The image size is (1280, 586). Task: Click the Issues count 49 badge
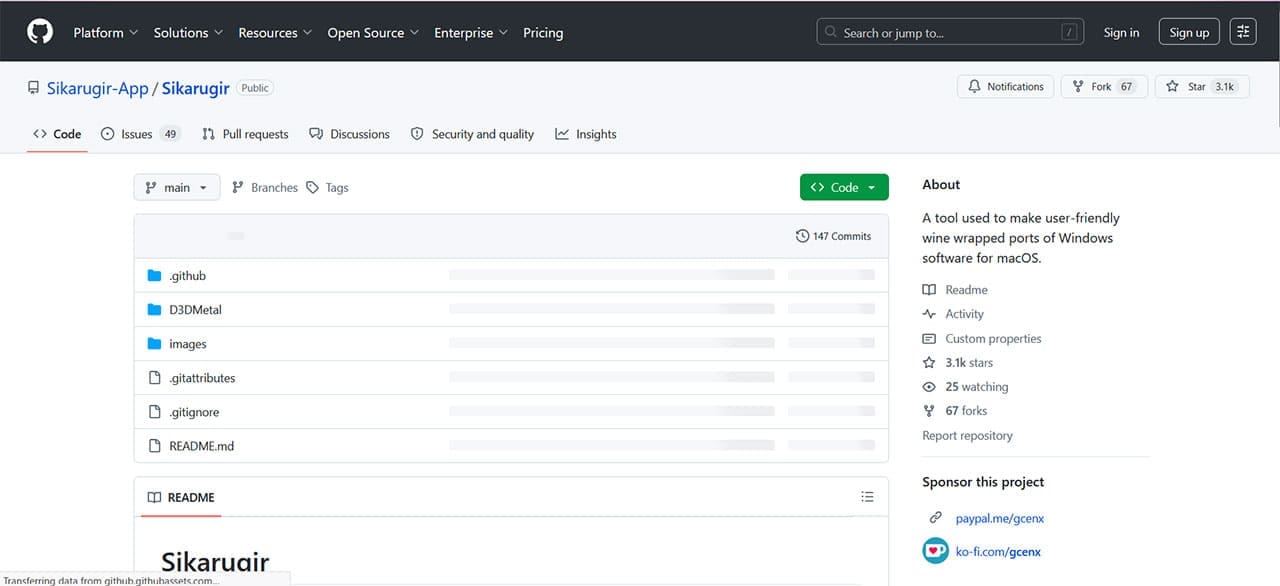point(170,134)
